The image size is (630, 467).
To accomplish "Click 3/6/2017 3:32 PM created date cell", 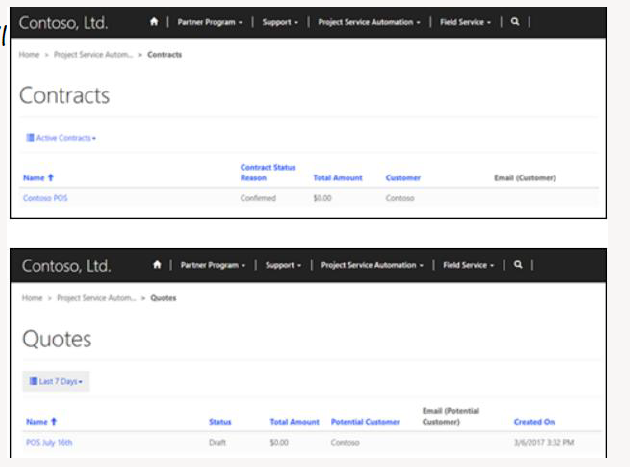I will pos(544,442).
